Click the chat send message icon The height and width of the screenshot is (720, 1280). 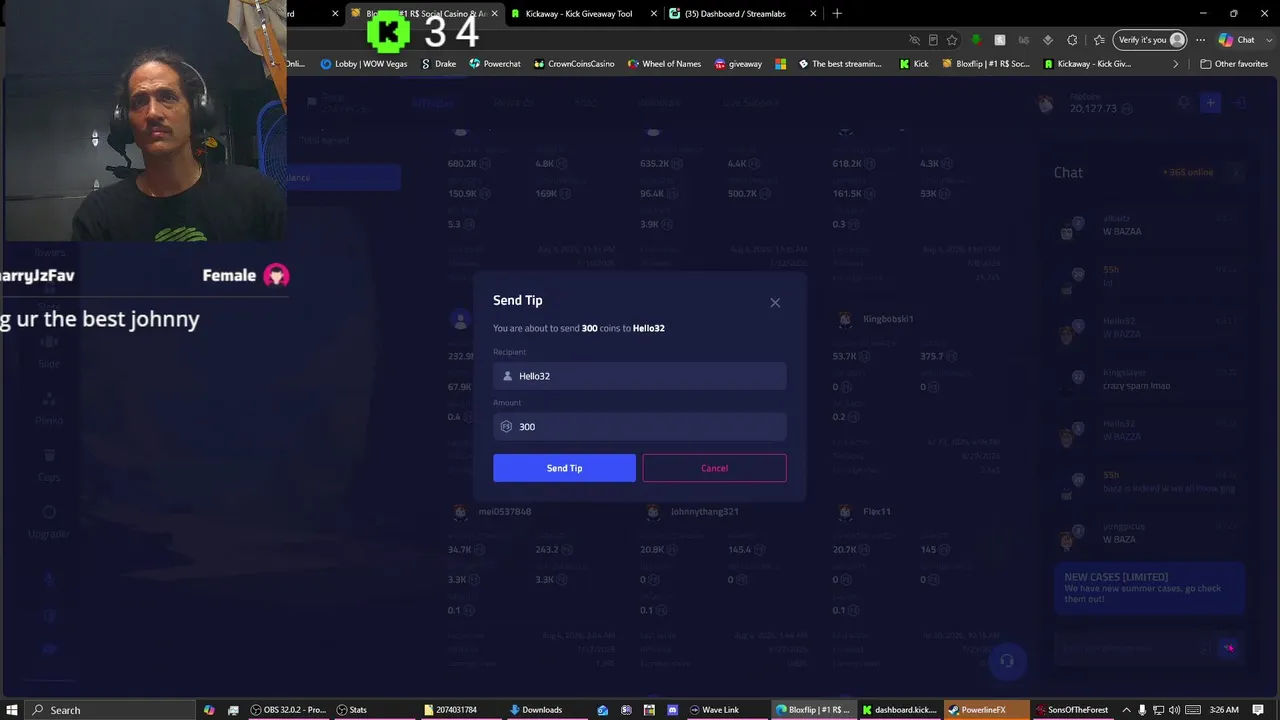point(1229,648)
